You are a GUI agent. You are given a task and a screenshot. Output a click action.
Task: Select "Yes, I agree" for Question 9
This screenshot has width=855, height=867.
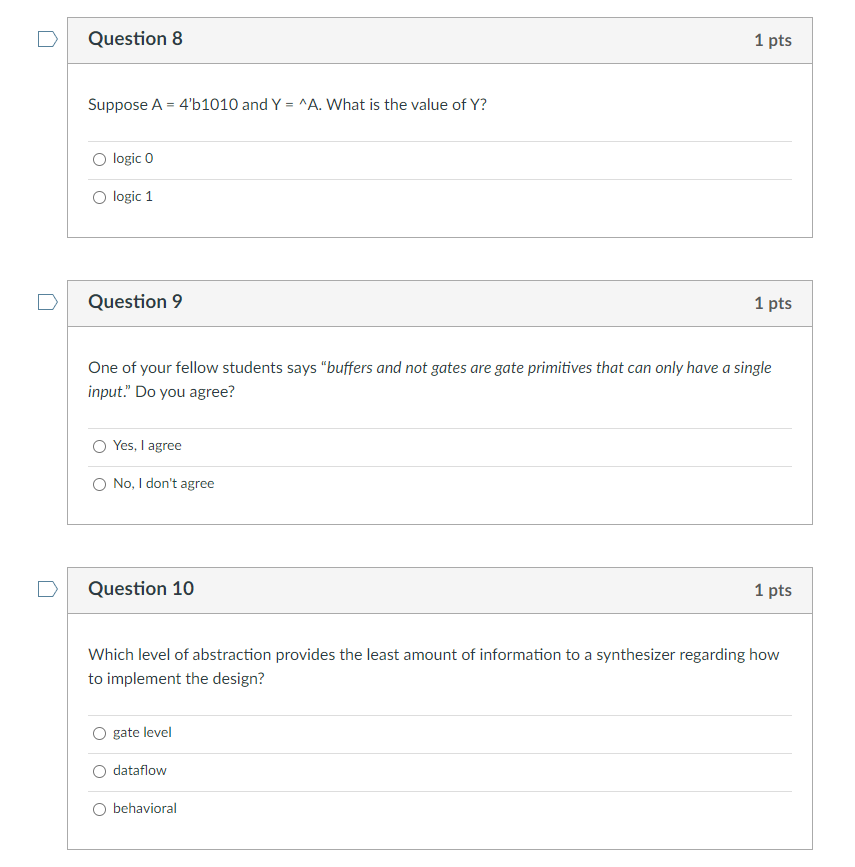[99, 446]
